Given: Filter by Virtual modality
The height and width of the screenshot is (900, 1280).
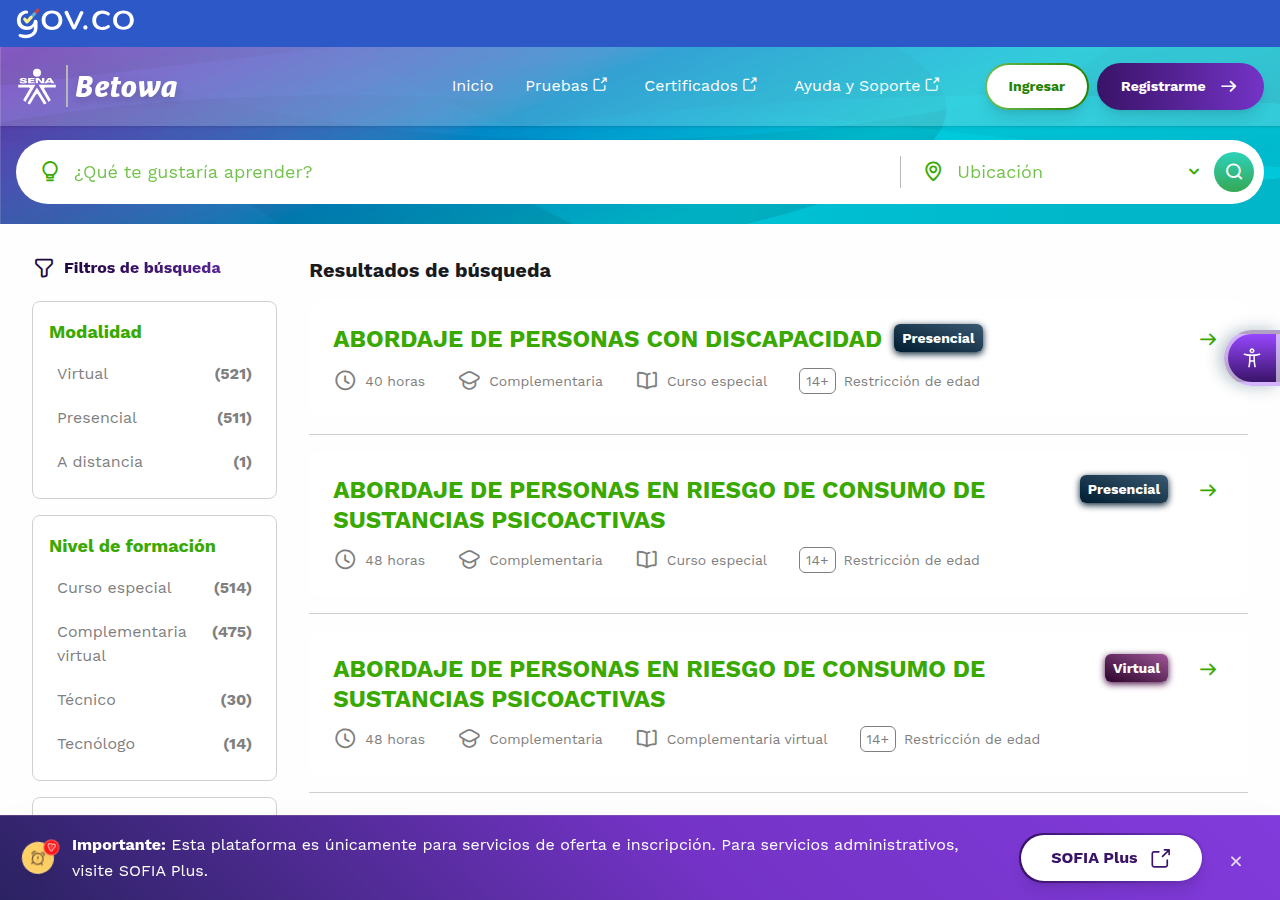Looking at the screenshot, I should tap(154, 374).
